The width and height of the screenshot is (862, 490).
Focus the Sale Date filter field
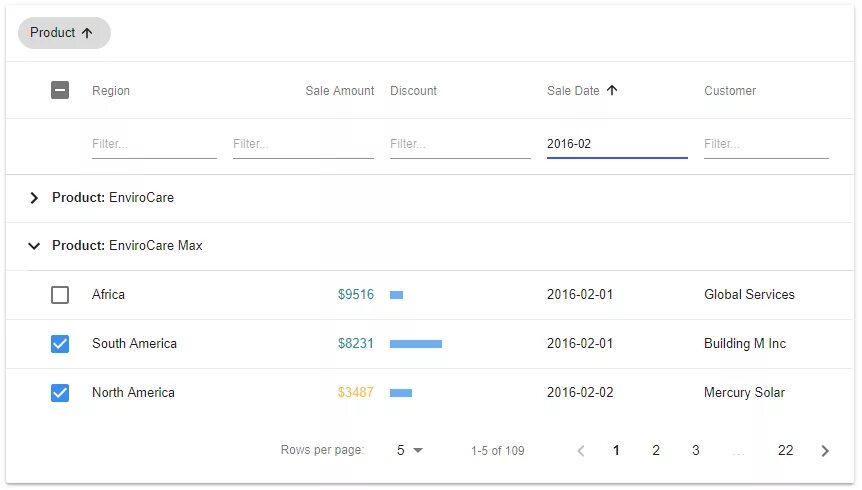click(x=616, y=144)
